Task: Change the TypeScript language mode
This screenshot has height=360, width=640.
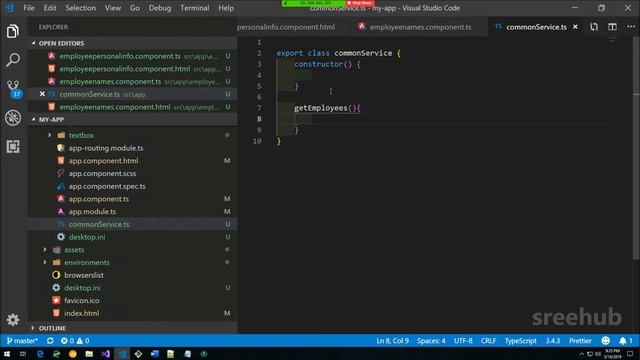Action: (x=520, y=340)
